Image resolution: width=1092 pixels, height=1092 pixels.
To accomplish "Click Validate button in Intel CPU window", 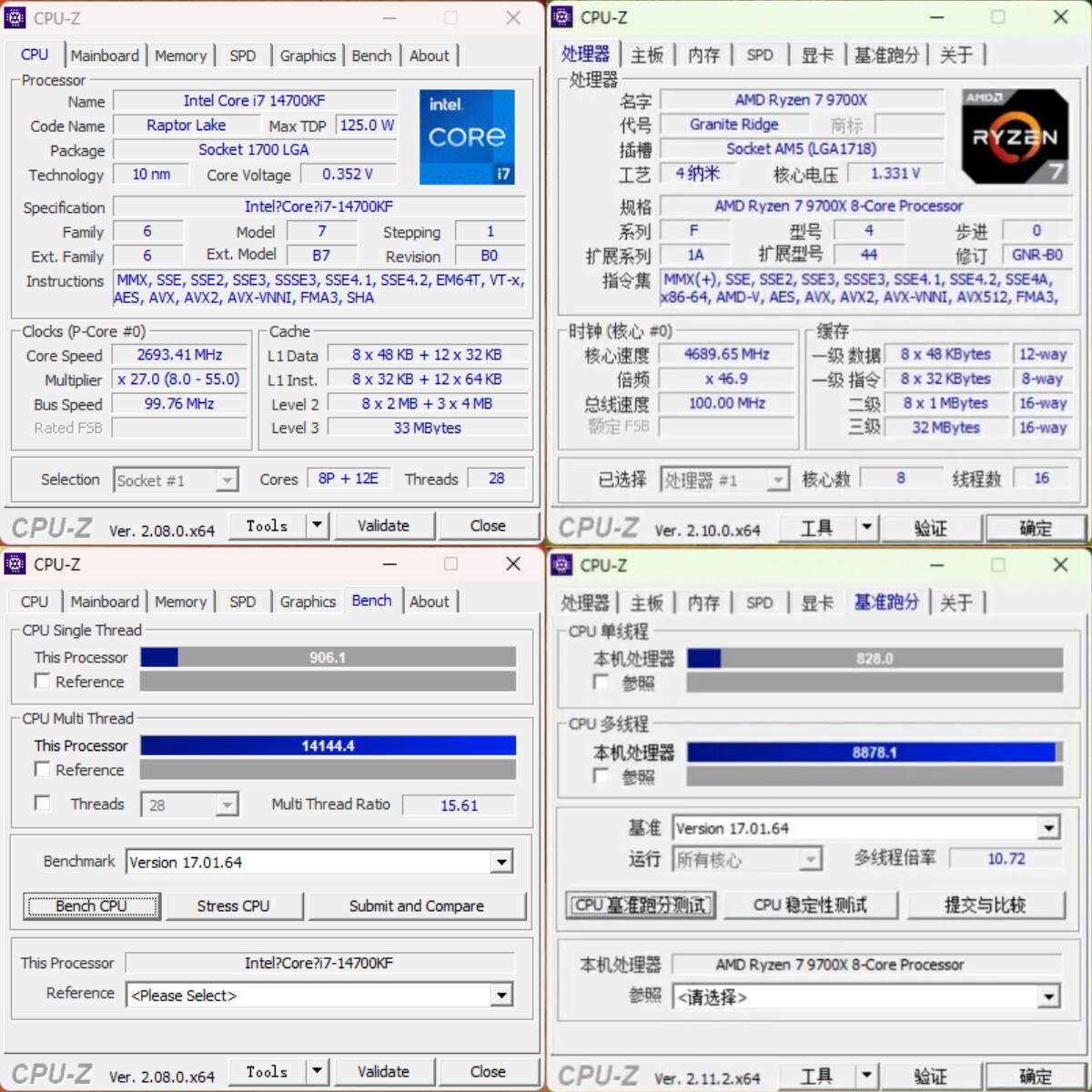I will click(383, 525).
